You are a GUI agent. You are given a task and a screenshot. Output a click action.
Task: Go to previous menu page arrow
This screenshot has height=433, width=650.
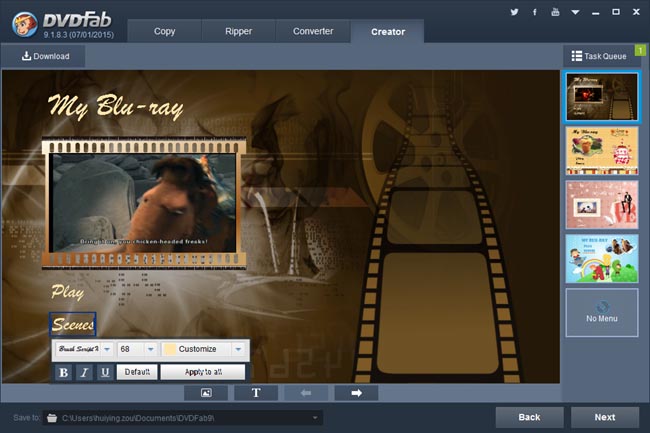[306, 393]
